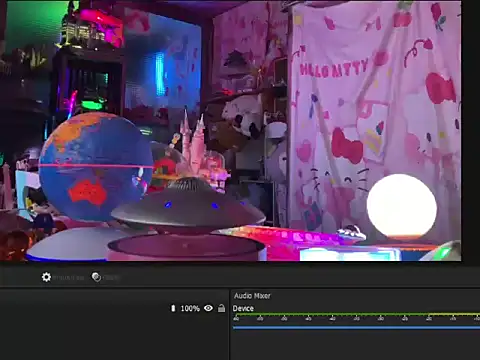Toggle the source lock icon
Image resolution: width=480 pixels, height=360 pixels.
coord(221,308)
